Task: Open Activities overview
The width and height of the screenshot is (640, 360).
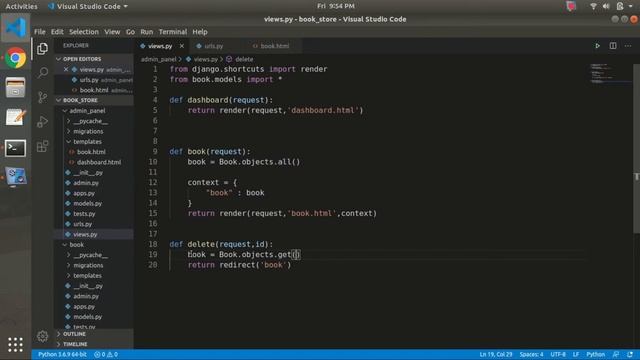Action: coord(21,6)
